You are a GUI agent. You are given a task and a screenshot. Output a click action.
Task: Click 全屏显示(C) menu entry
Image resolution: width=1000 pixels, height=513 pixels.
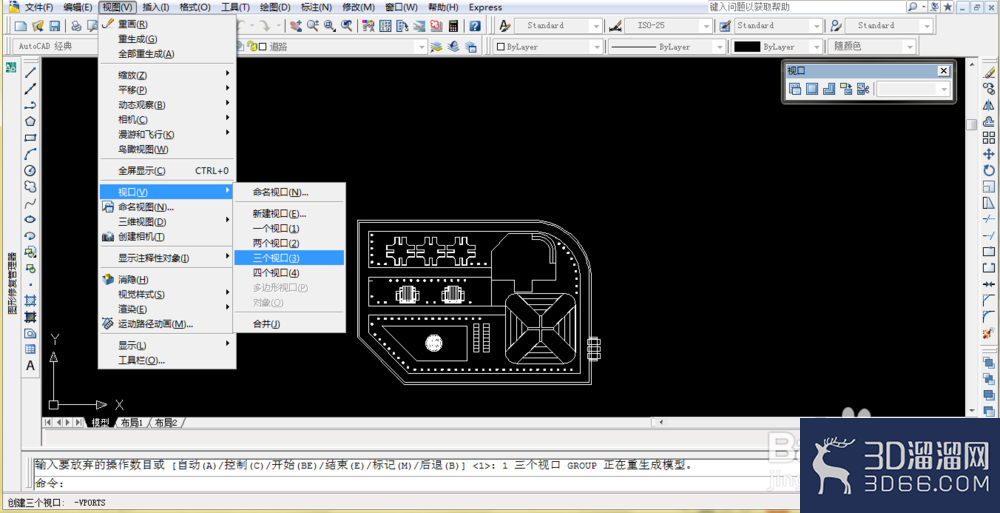(x=167, y=170)
